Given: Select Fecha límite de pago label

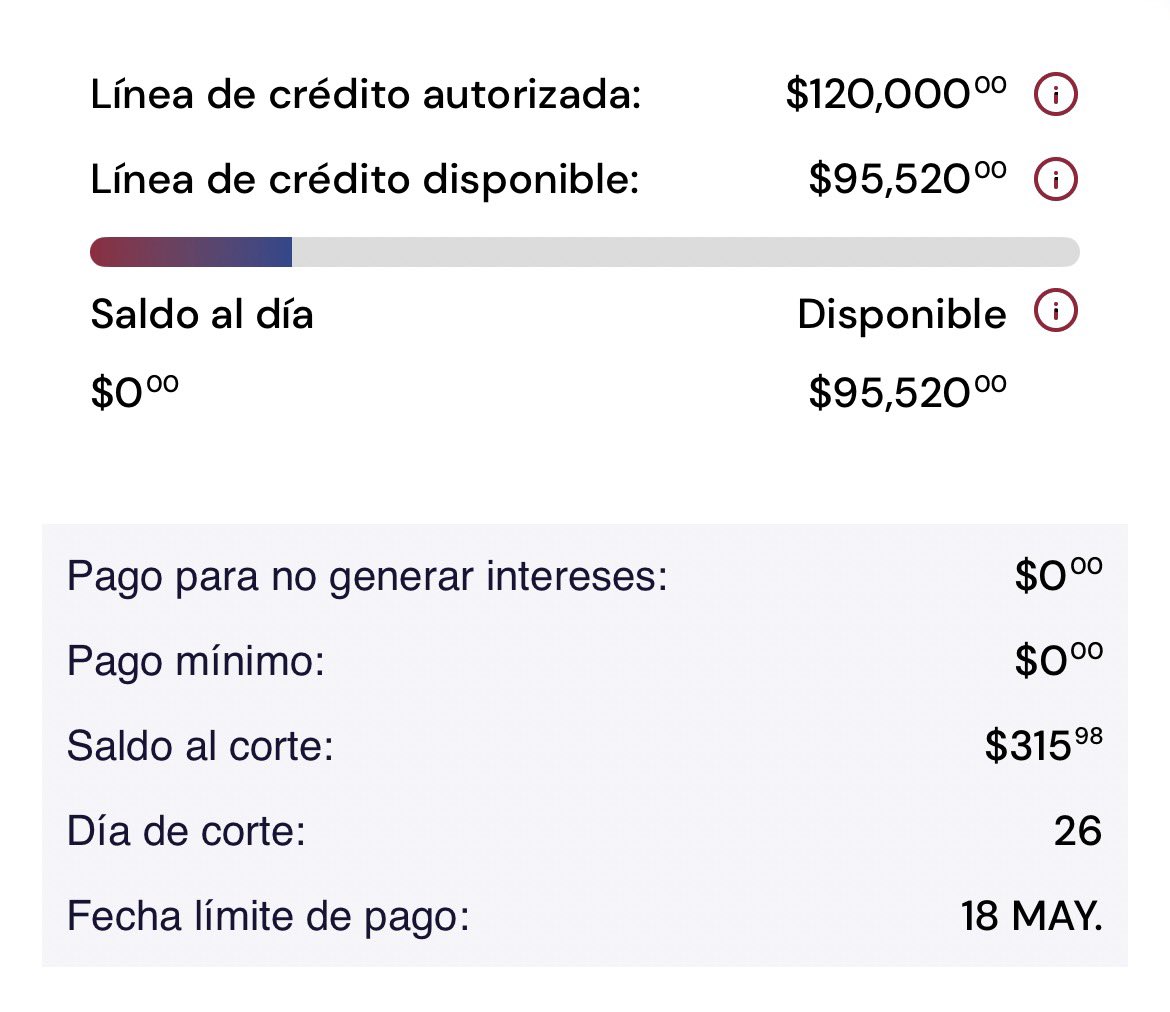Looking at the screenshot, I should 268,916.
